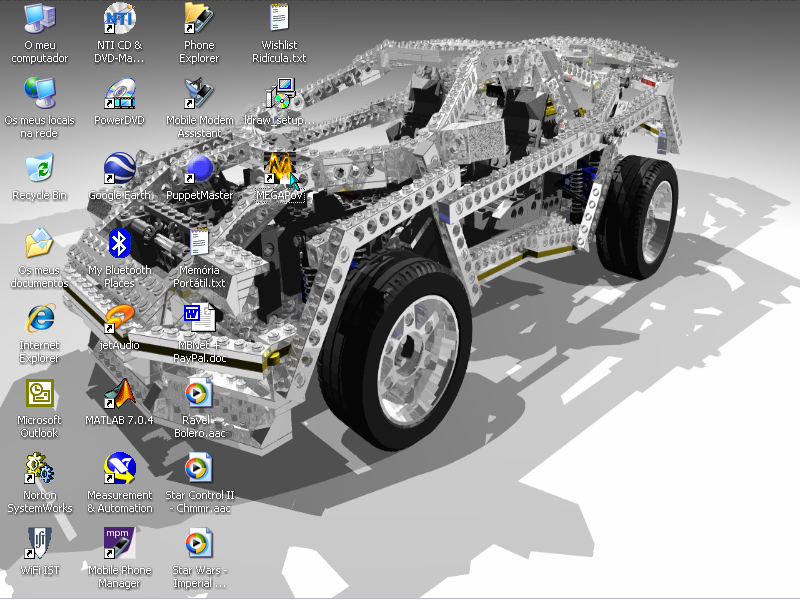Launch the Google Earth shortcut
Viewport: 800px width, 600px height.
[x=119, y=169]
